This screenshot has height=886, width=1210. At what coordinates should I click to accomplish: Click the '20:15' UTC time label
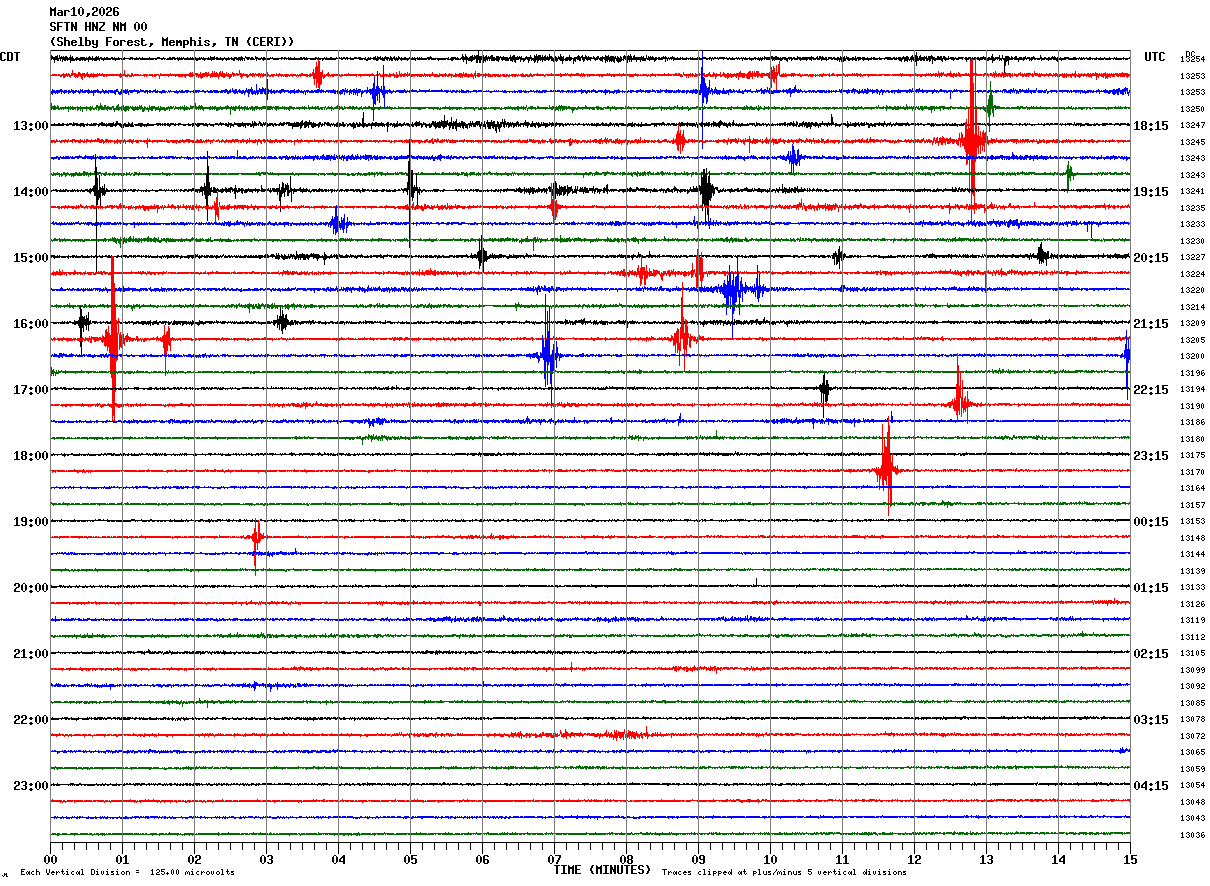pos(1150,258)
